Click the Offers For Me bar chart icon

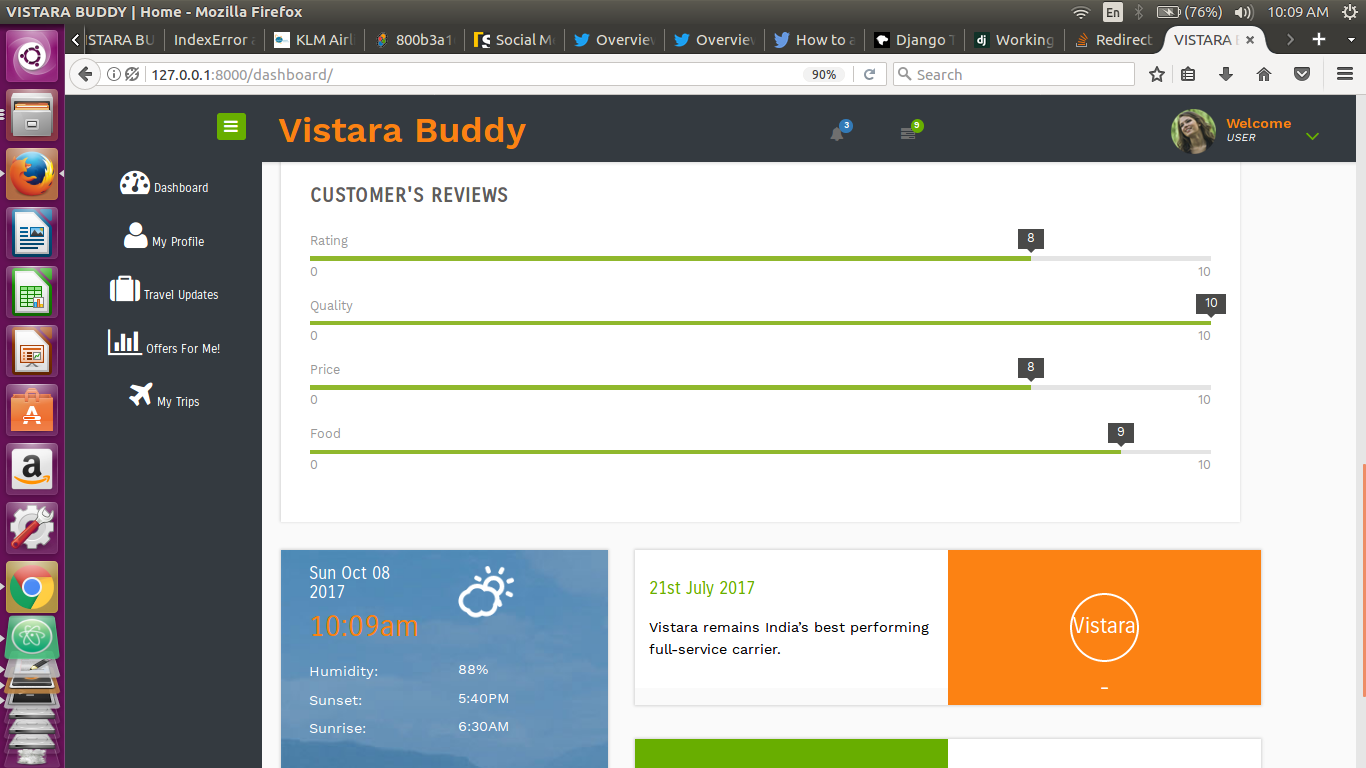point(124,342)
